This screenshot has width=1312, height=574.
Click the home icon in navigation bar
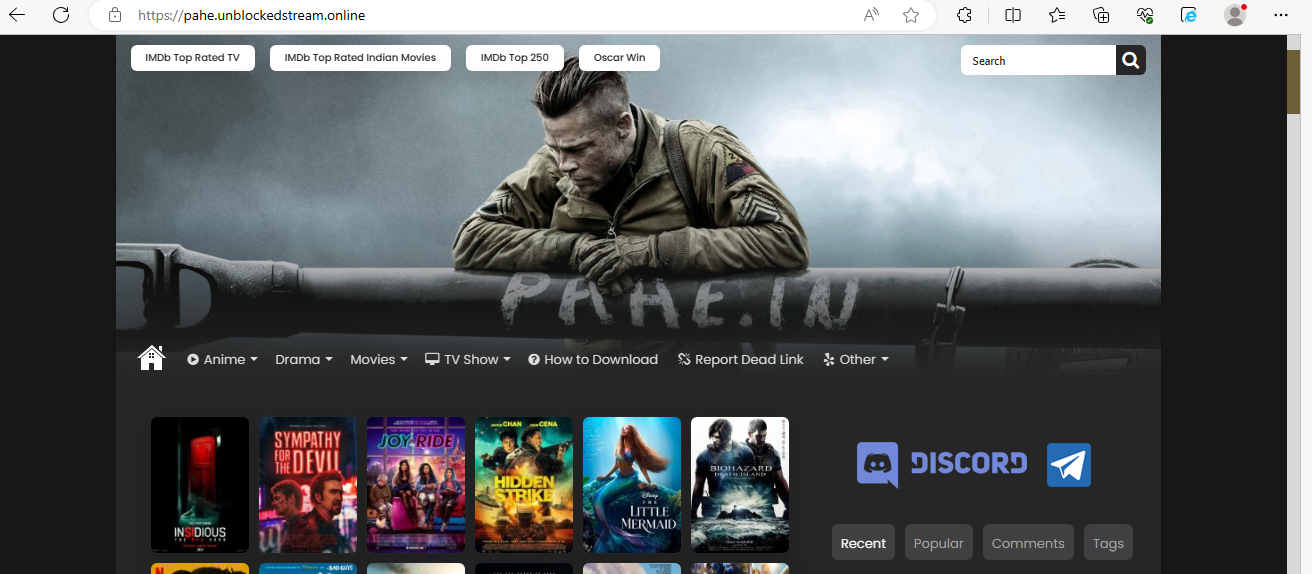[151, 358]
